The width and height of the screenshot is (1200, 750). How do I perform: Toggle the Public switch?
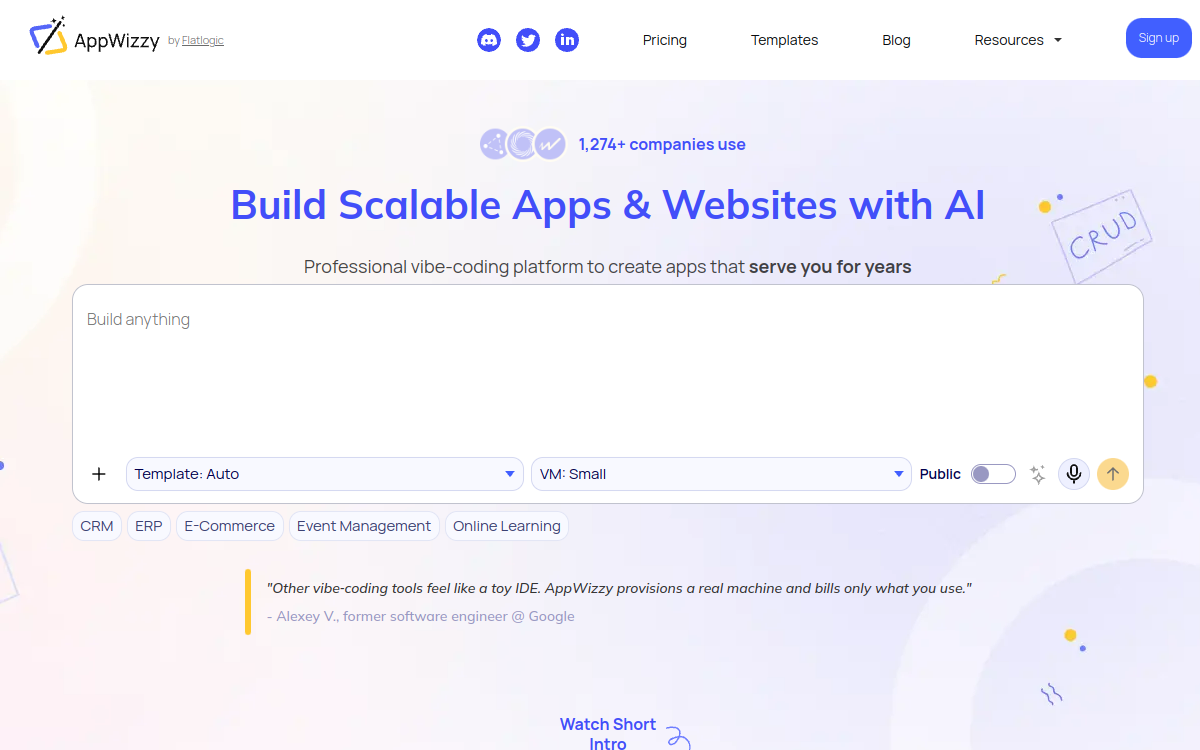pos(993,474)
